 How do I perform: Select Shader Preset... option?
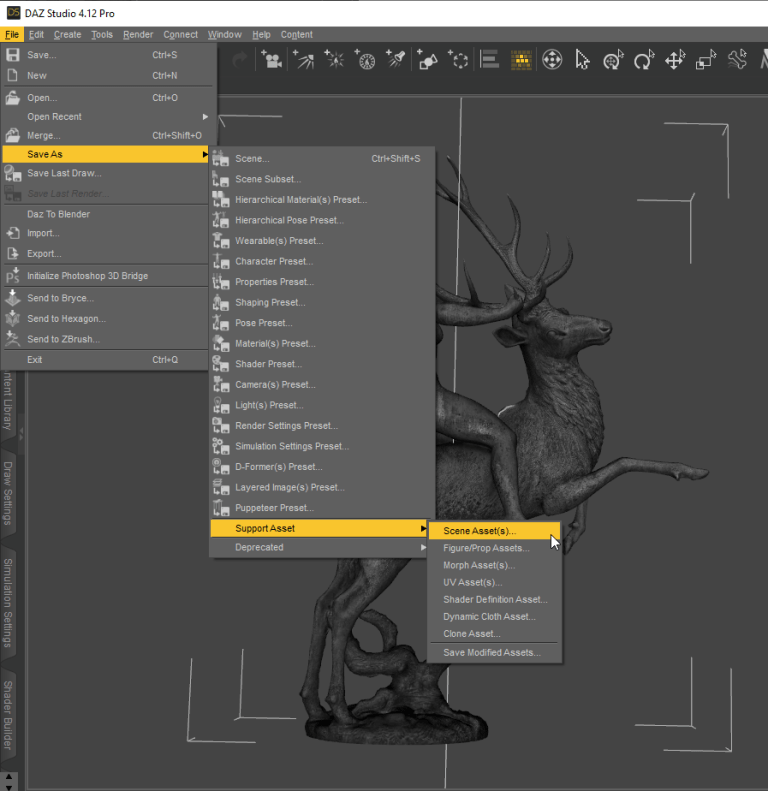[x=322, y=364]
